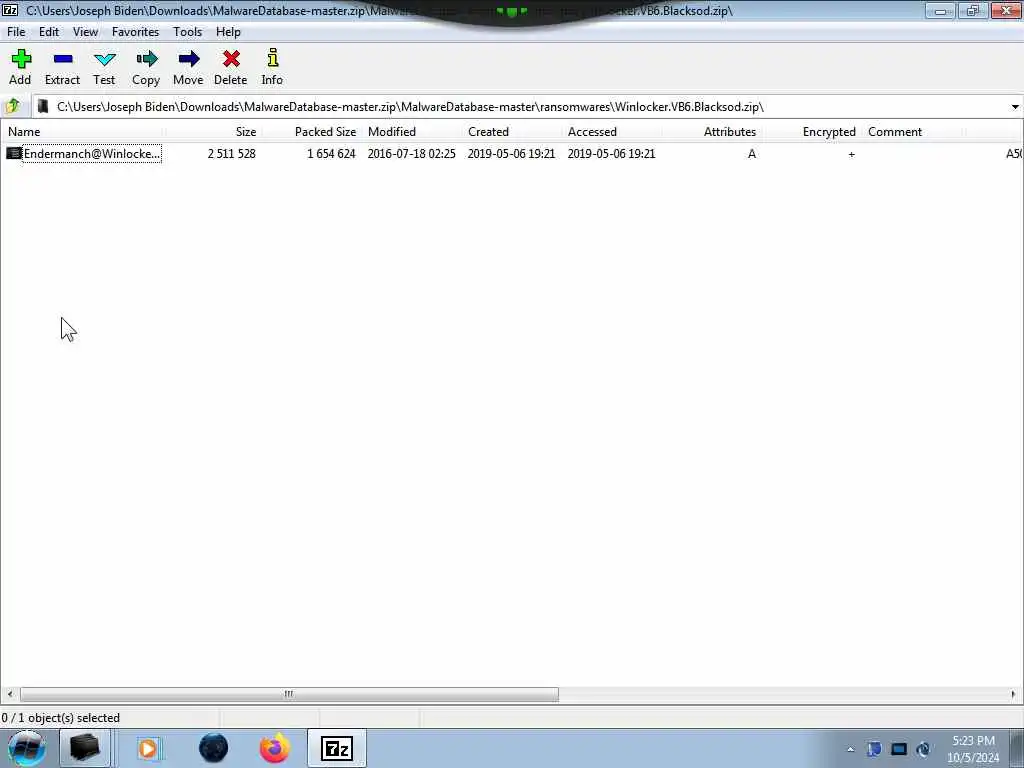Click the size value 2 511 528
Image resolution: width=1024 pixels, height=768 pixels.
pyautogui.click(x=232, y=153)
